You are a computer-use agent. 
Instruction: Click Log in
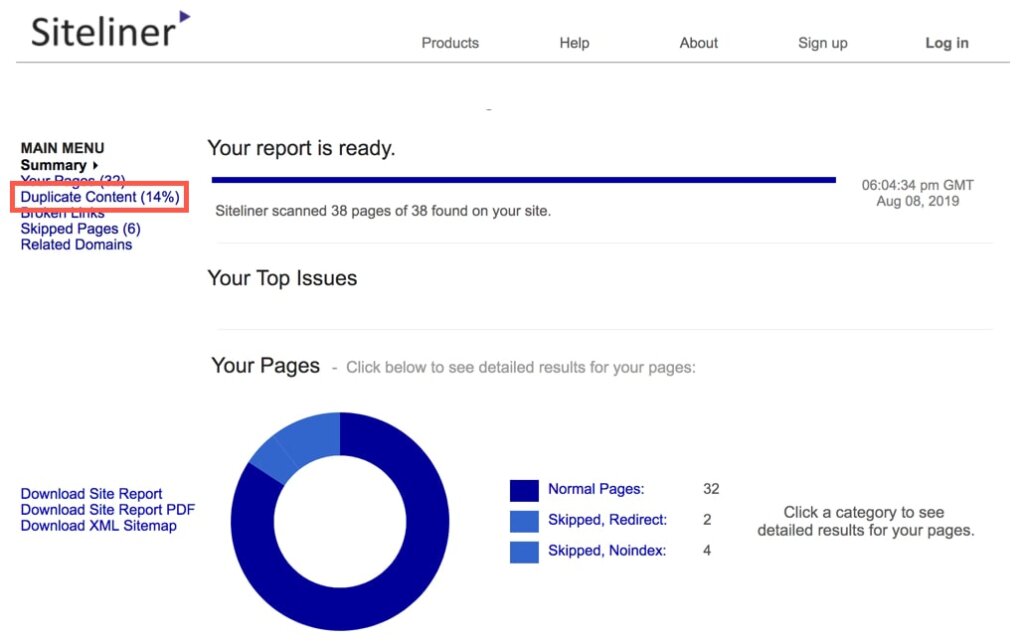click(946, 43)
